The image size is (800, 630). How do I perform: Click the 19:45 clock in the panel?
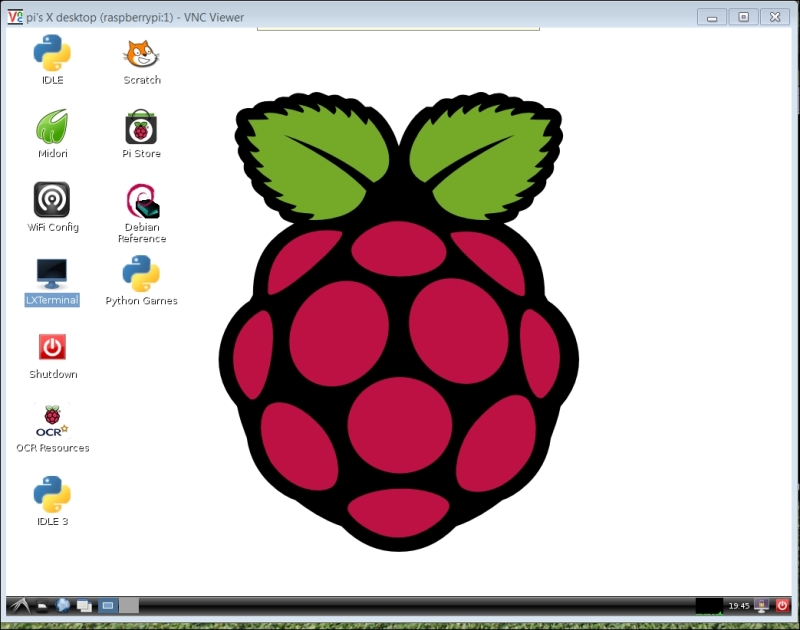(739, 606)
